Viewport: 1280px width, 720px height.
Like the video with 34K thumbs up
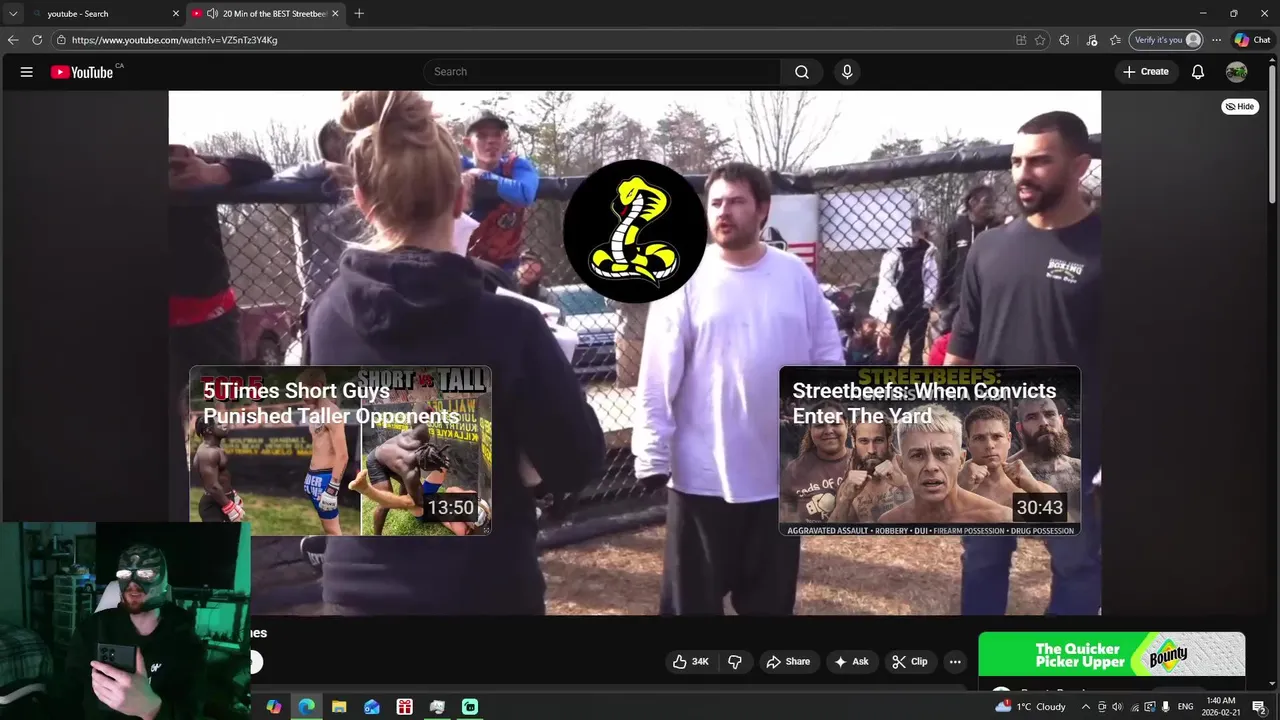[x=691, y=661]
